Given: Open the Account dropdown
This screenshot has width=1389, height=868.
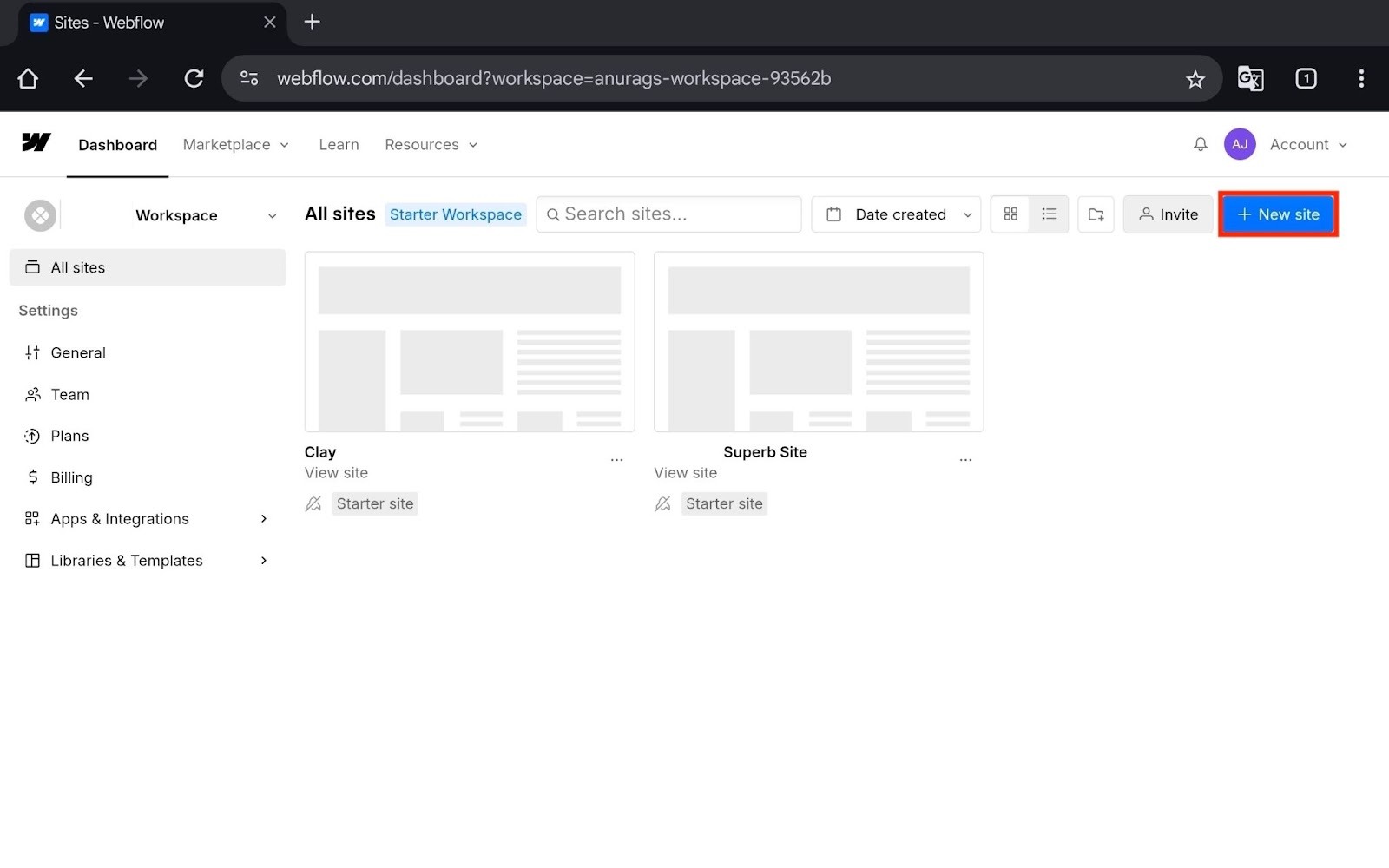Looking at the screenshot, I should coord(1308,145).
